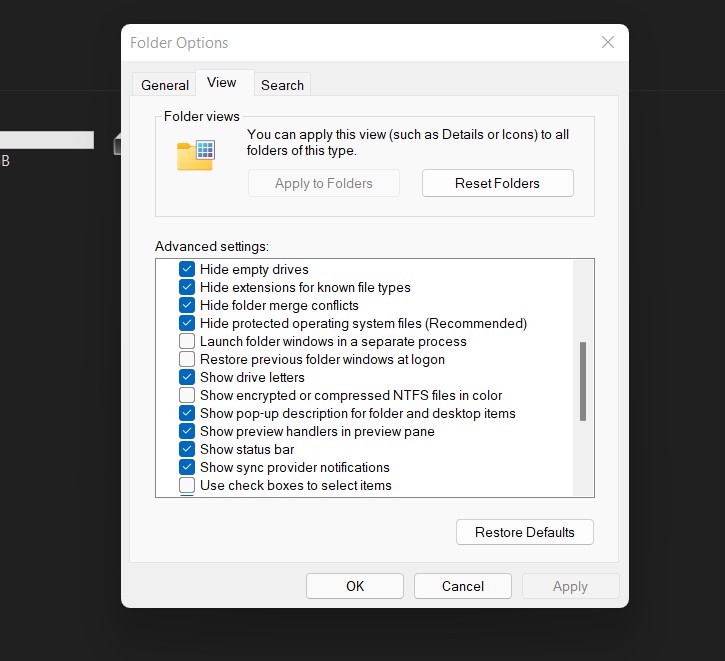Uncheck Hide empty drives

[x=187, y=269]
